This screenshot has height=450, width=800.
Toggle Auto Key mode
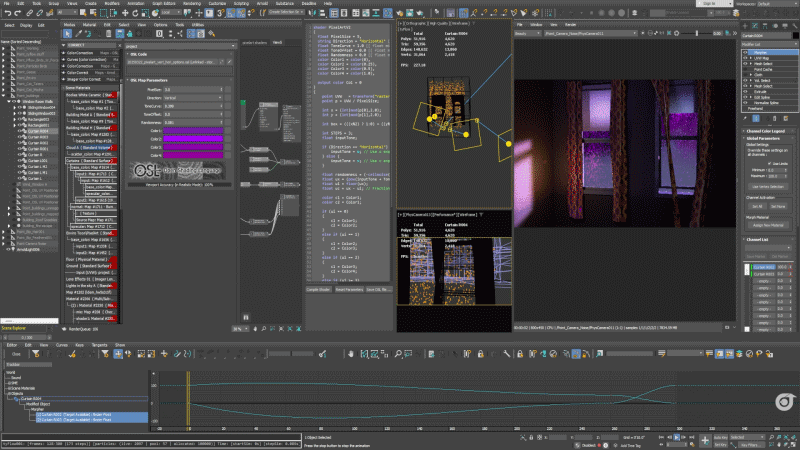click(x=720, y=437)
